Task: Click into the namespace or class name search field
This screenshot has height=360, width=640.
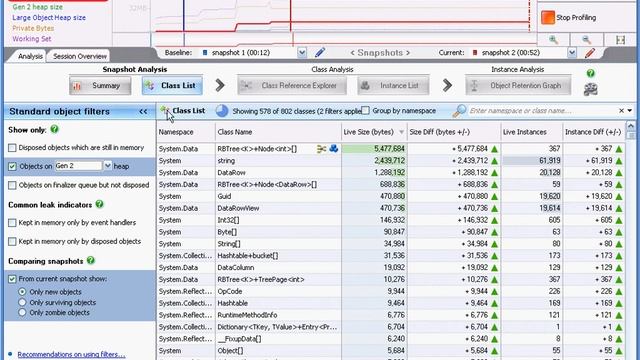Action: (542, 111)
